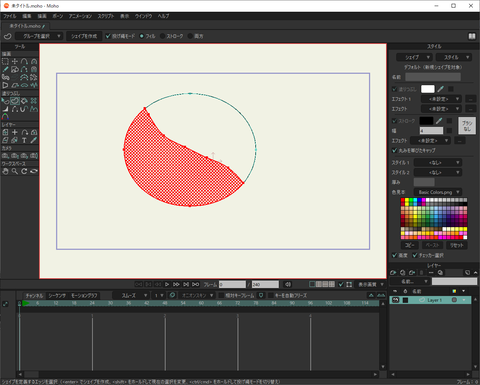Select the Both radio option
The width and height of the screenshot is (480, 385).
pyautogui.click(x=190, y=36)
